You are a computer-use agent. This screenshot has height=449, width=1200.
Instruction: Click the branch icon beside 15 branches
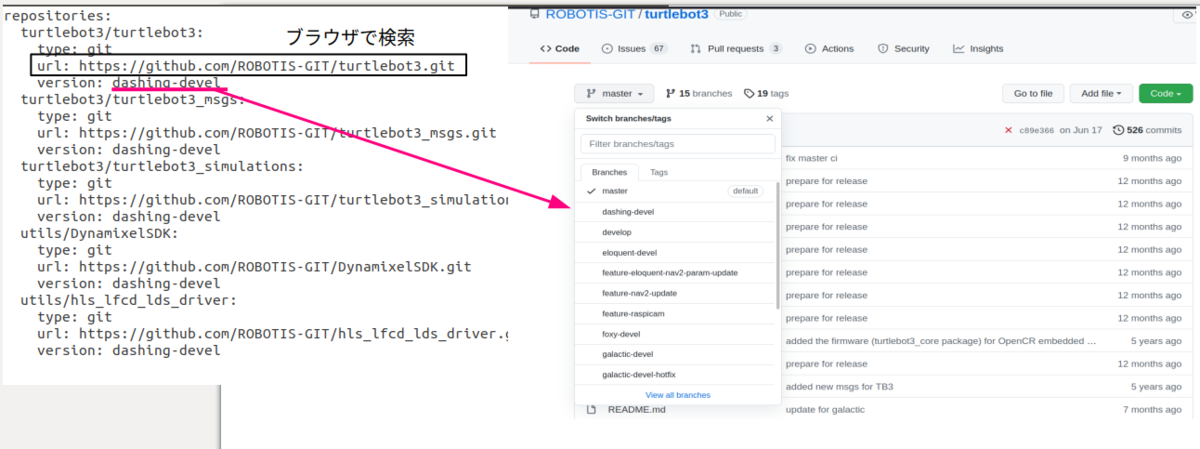[670, 93]
